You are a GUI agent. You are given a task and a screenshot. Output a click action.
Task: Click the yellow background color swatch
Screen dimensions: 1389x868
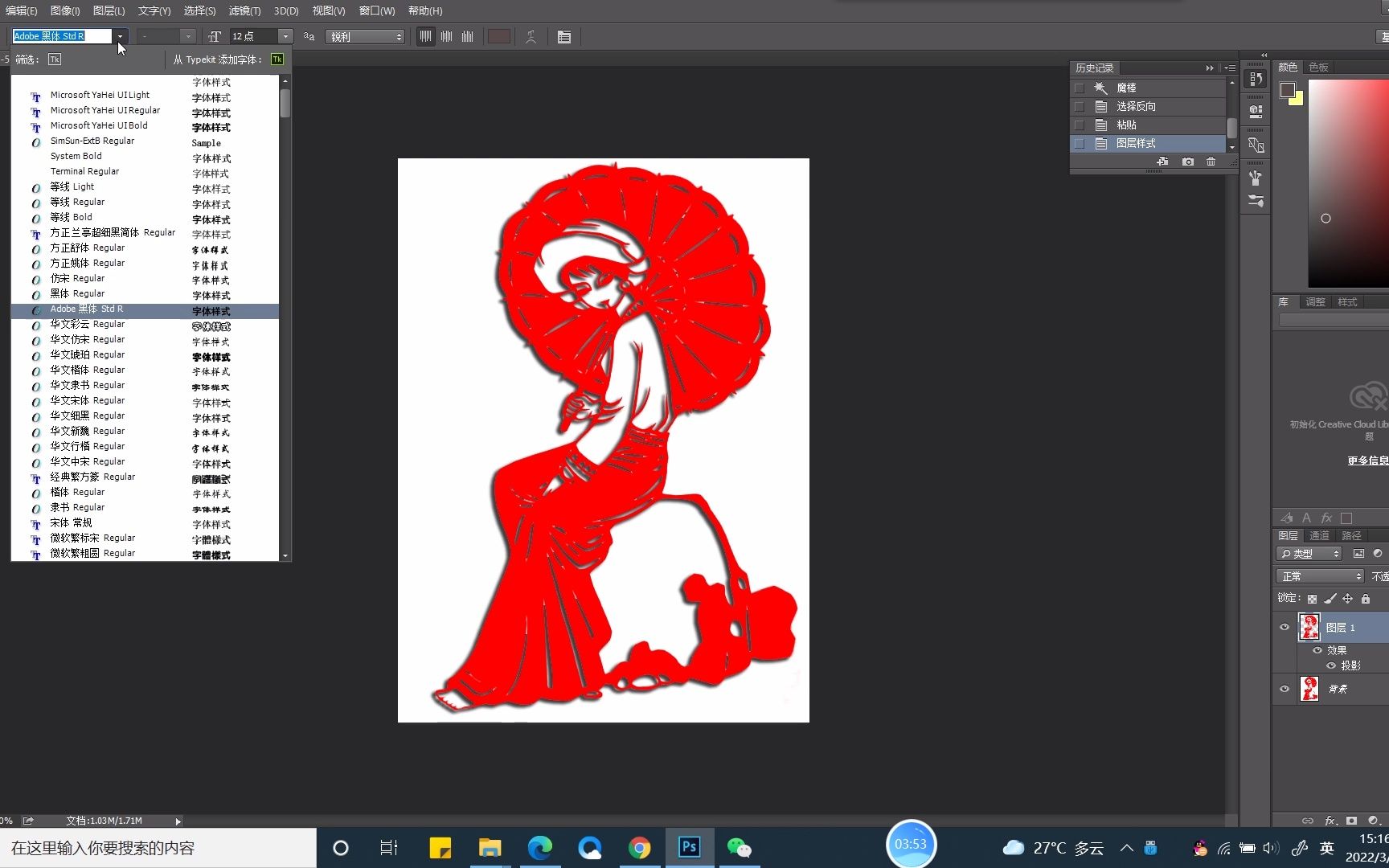[1297, 100]
